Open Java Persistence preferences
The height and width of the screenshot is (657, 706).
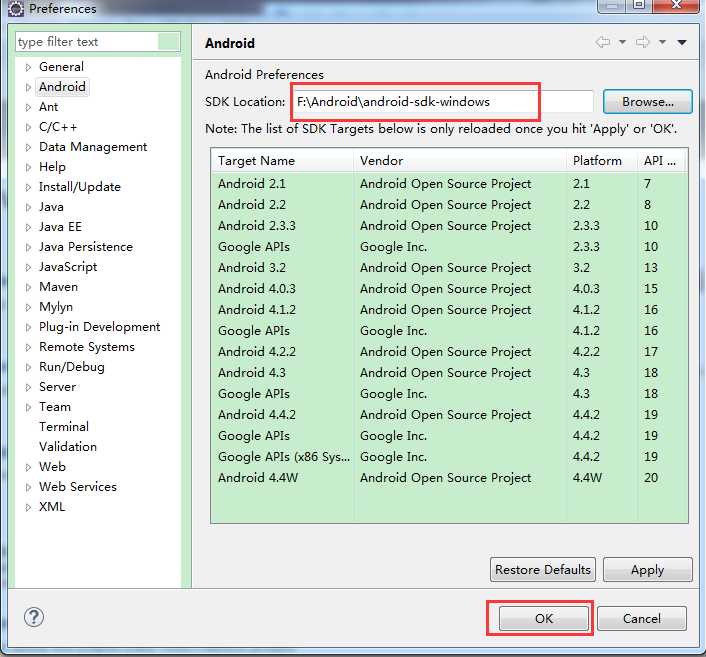coord(86,247)
